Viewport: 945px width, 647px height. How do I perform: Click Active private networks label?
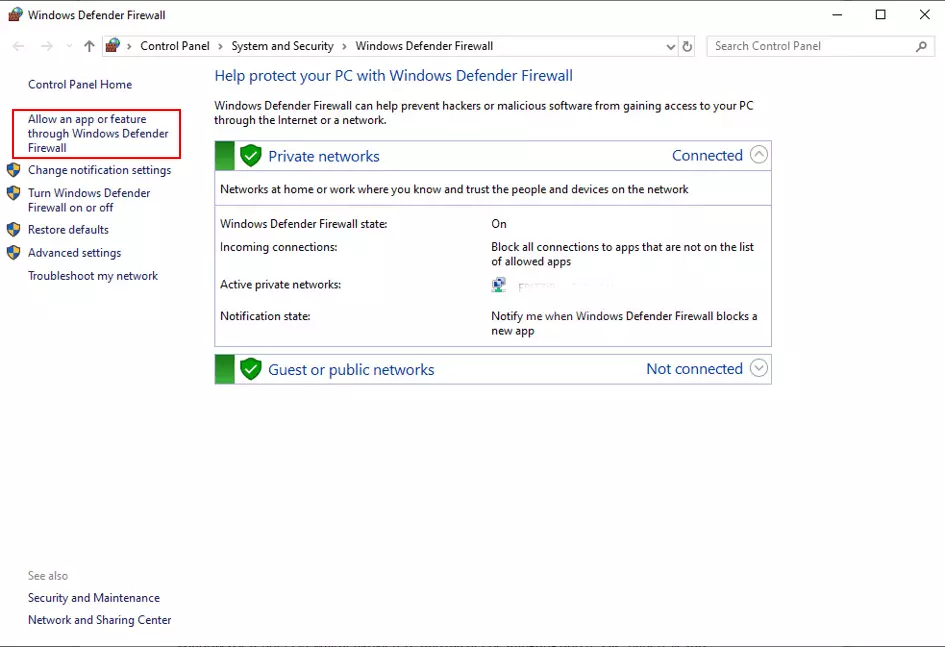click(280, 284)
